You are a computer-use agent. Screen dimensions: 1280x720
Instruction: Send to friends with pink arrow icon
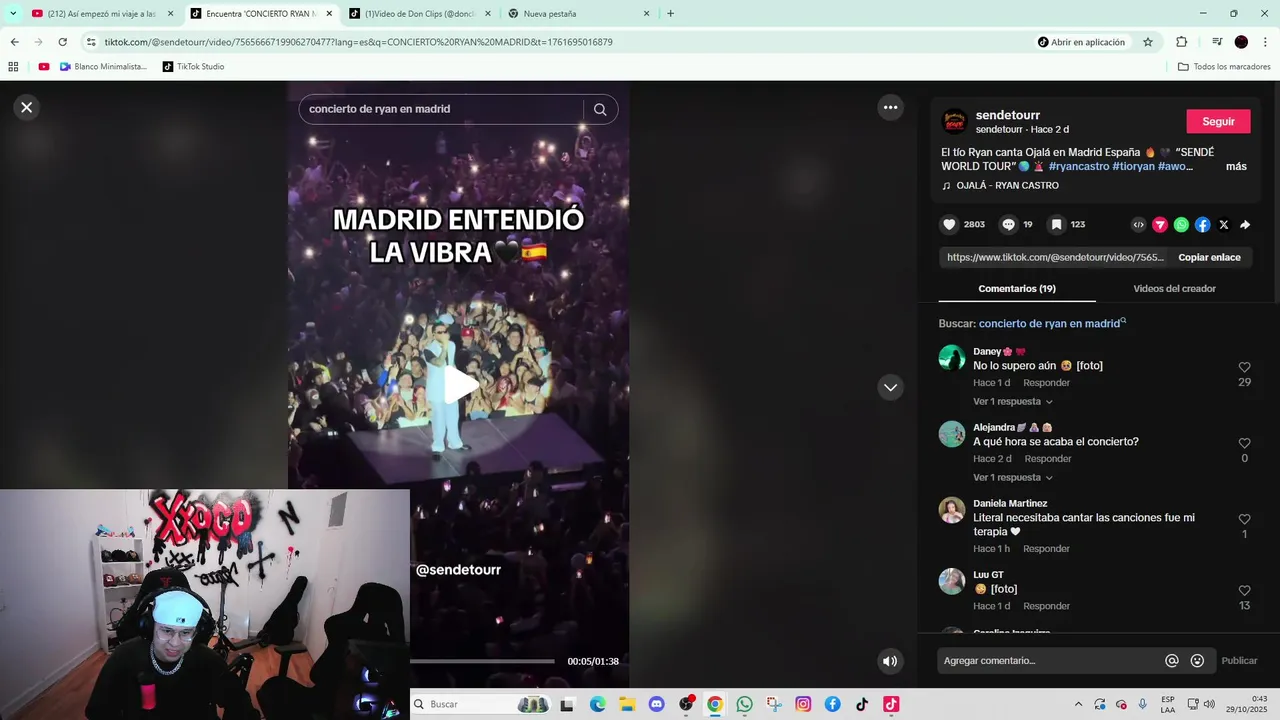click(1160, 225)
